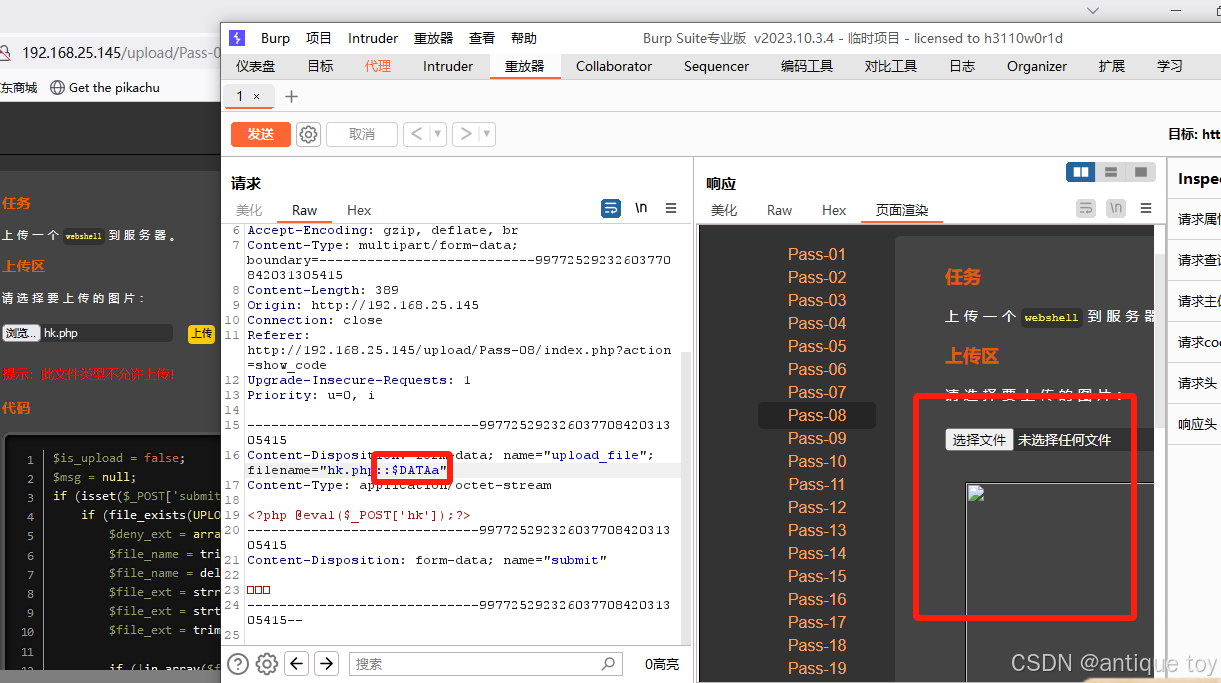This screenshot has width=1221, height=683.
Task: Click Pass-17 in rendered response list
Action: (817, 622)
